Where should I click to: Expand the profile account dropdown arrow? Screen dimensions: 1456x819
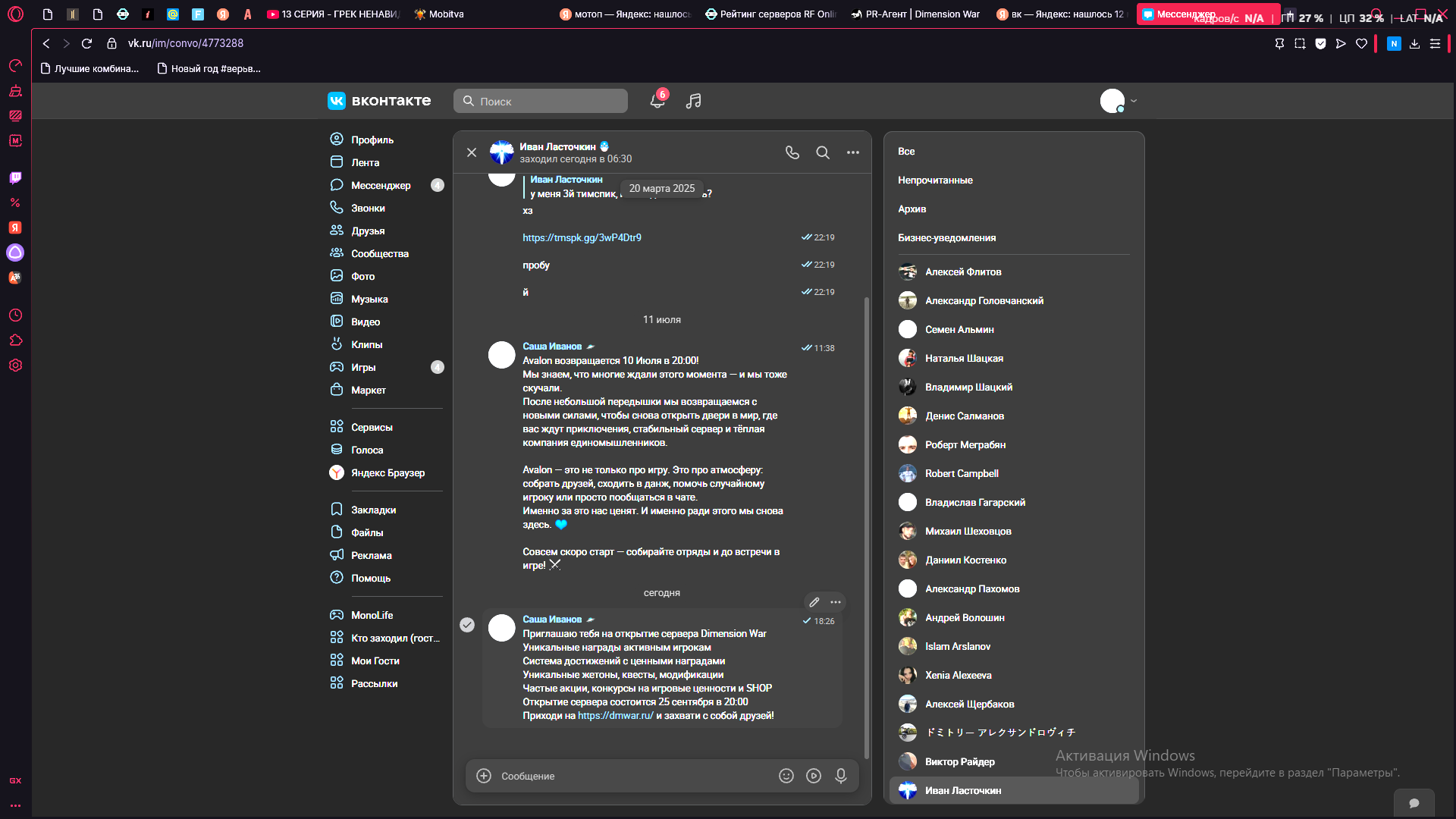click(1134, 101)
